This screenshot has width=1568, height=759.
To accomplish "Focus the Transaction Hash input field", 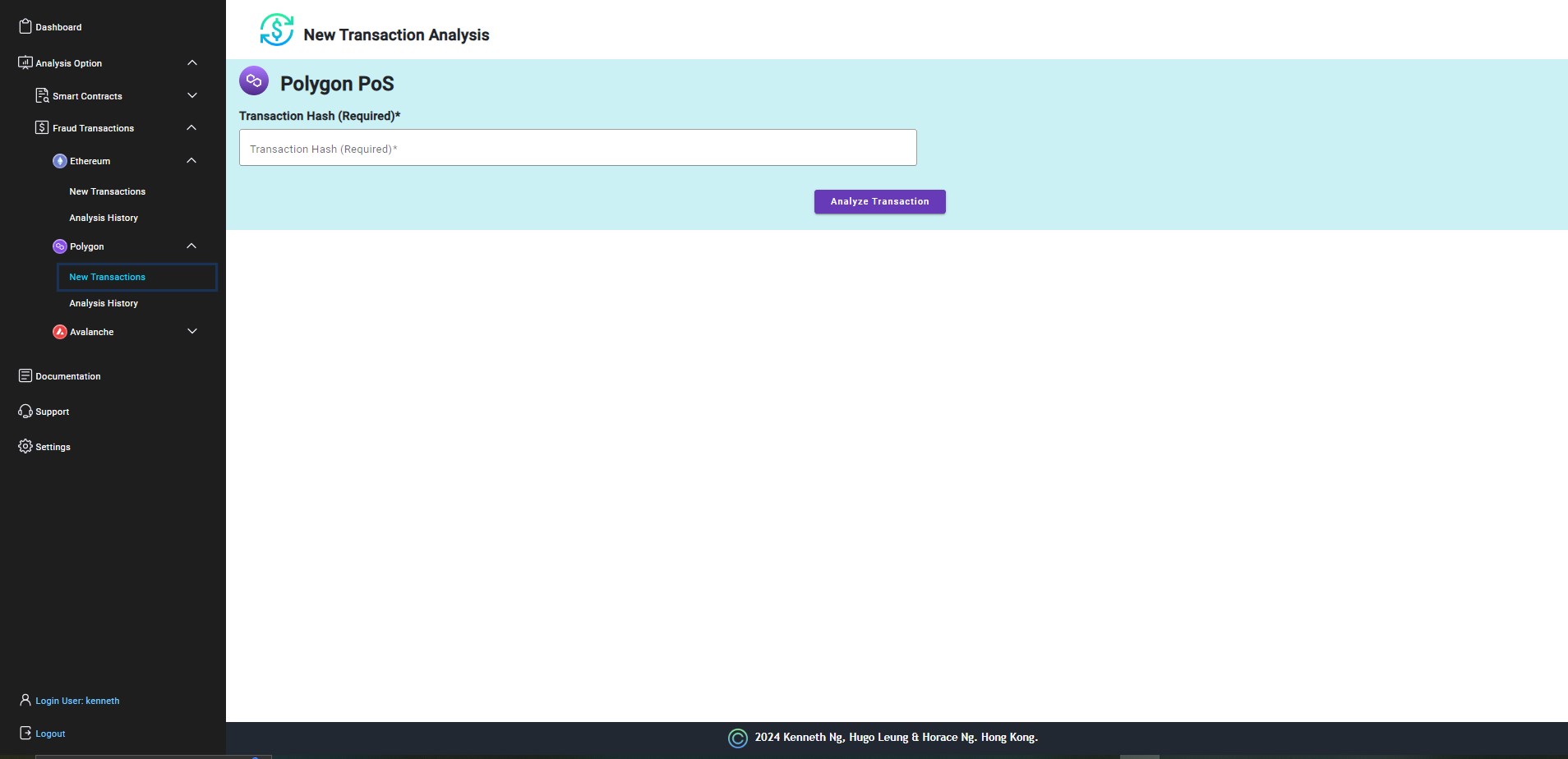I will click(x=578, y=148).
